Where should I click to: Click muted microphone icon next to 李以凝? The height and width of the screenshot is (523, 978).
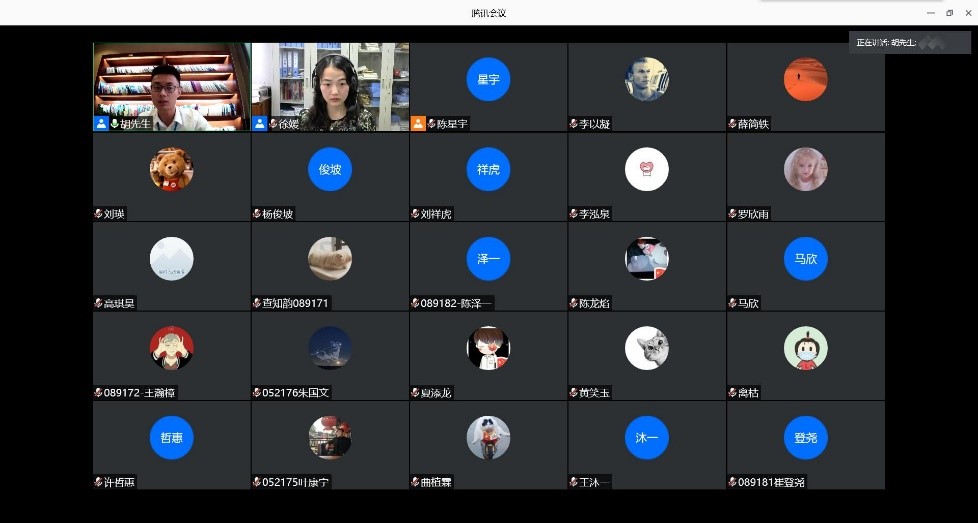point(573,124)
